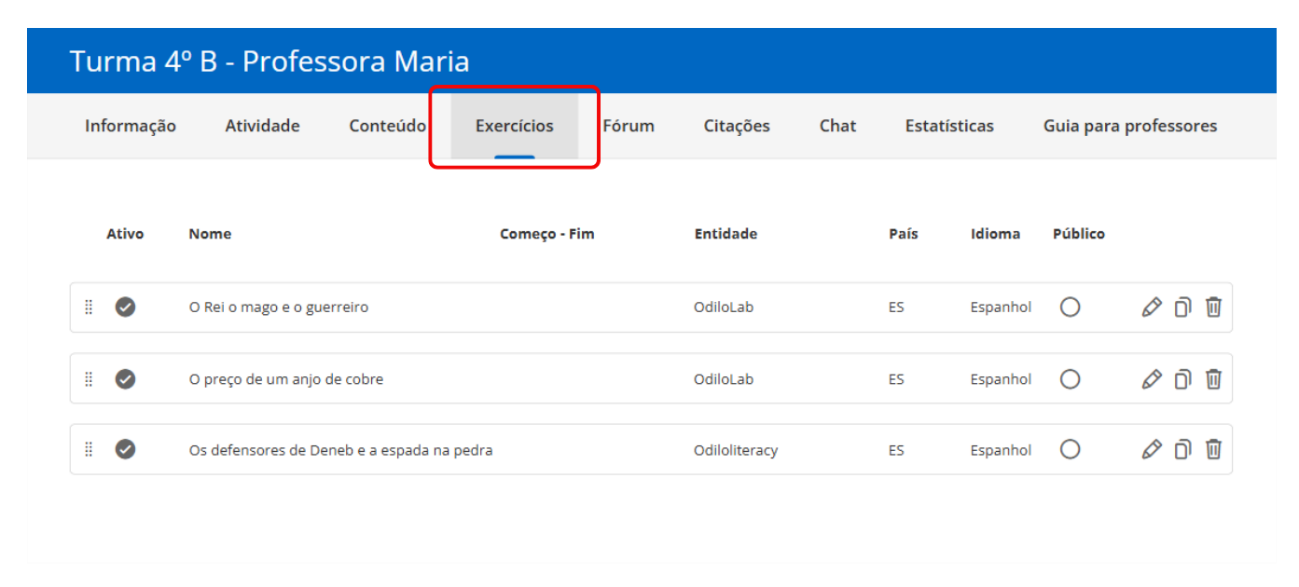Delete the 'O Rei o mago e o guerreiro' exercise
The height and width of the screenshot is (587, 1299).
click(1213, 307)
